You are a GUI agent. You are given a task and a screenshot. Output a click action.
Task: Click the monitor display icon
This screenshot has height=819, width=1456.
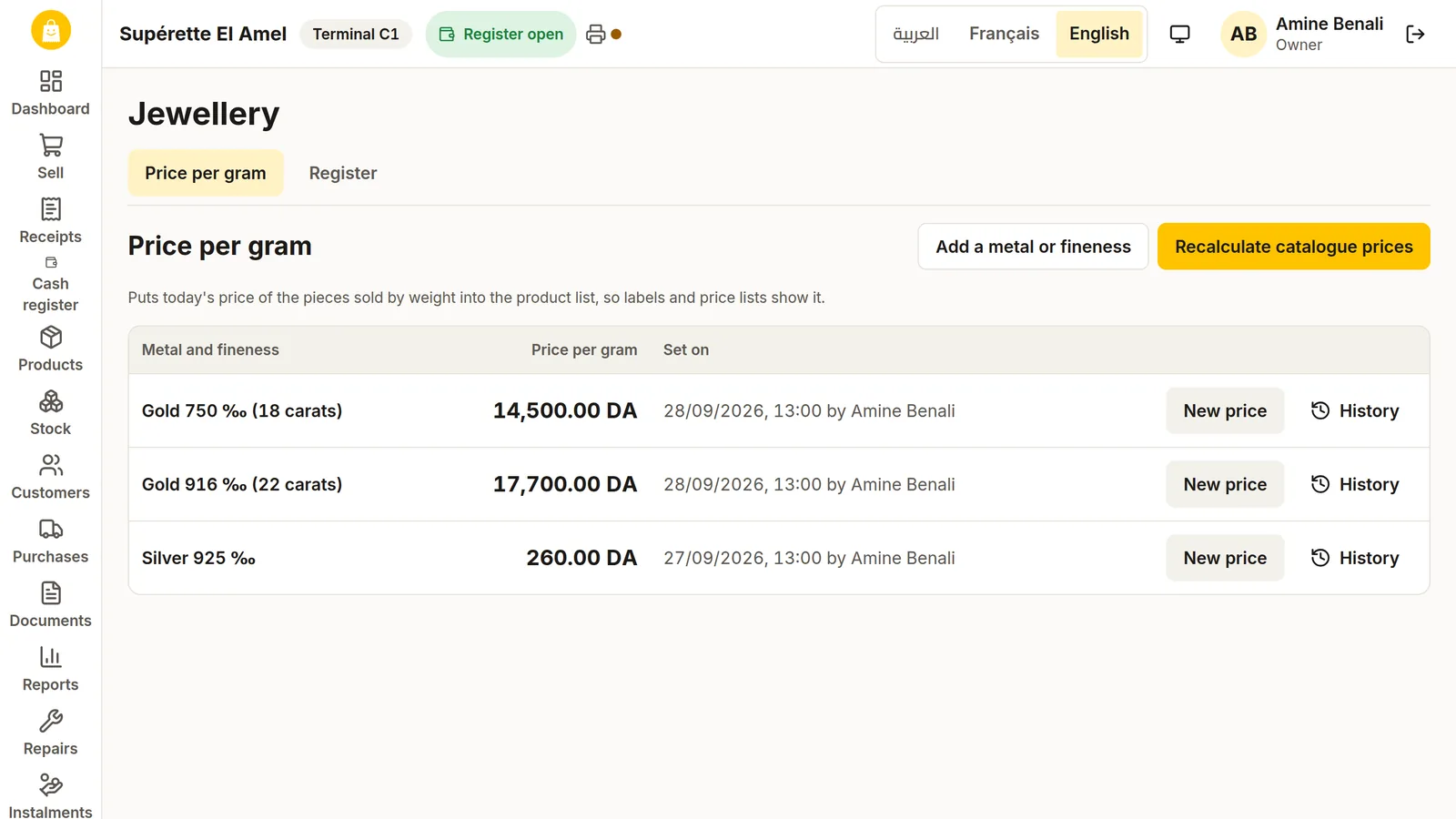pos(1179,35)
